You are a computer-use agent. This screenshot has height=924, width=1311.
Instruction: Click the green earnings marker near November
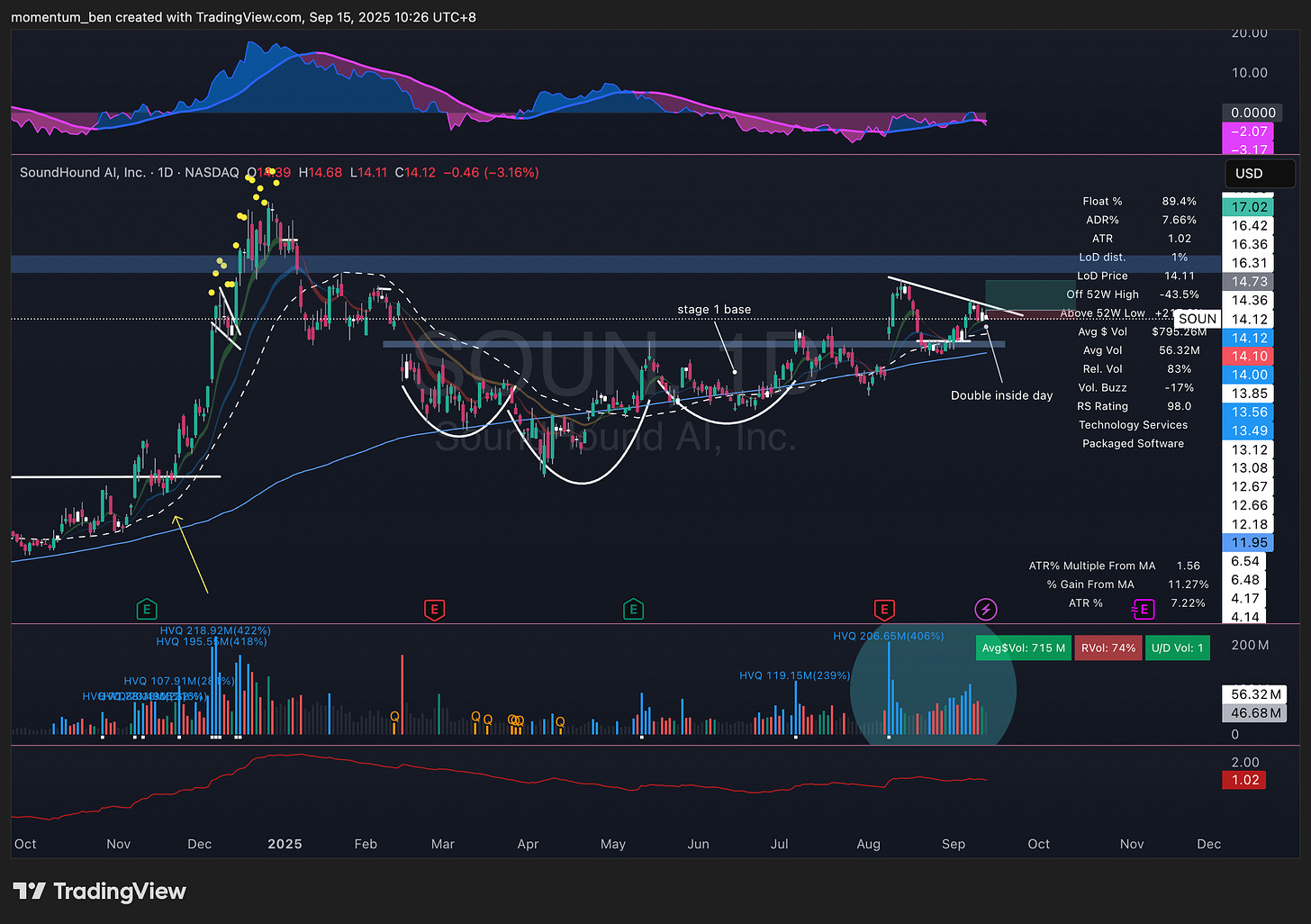point(146,610)
